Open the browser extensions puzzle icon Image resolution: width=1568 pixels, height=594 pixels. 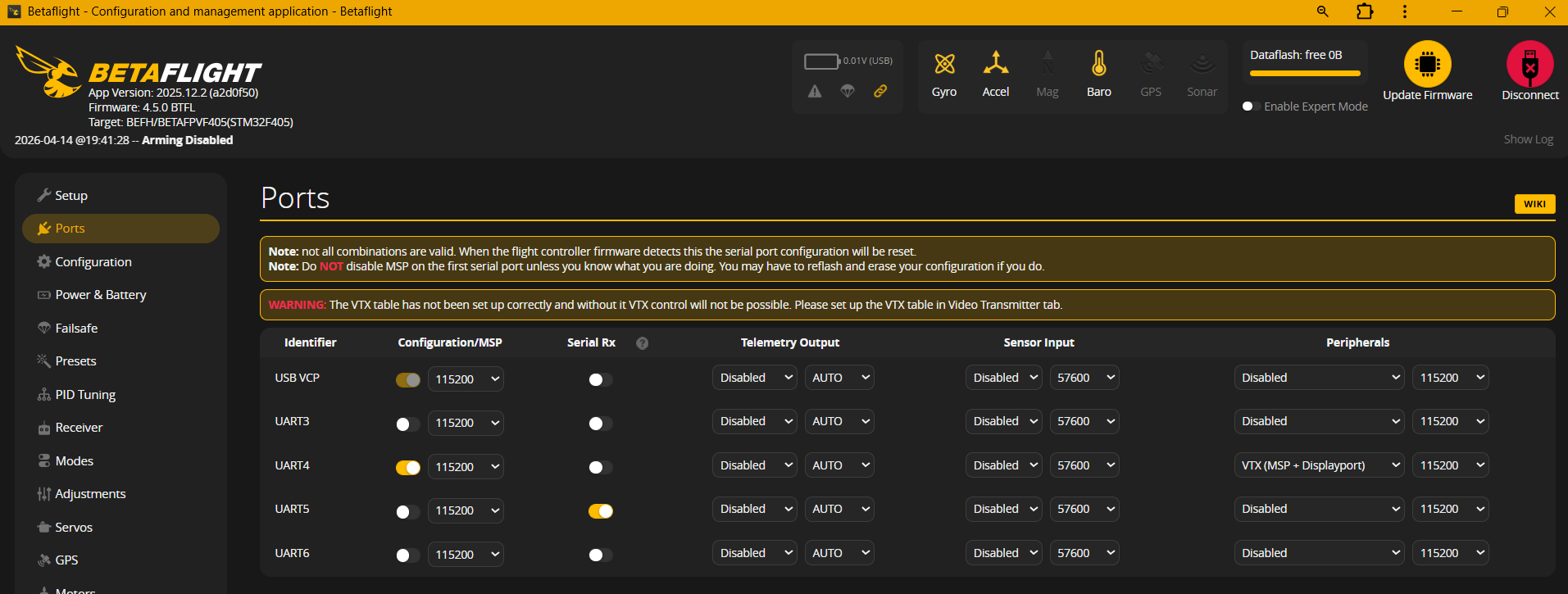point(1365,11)
